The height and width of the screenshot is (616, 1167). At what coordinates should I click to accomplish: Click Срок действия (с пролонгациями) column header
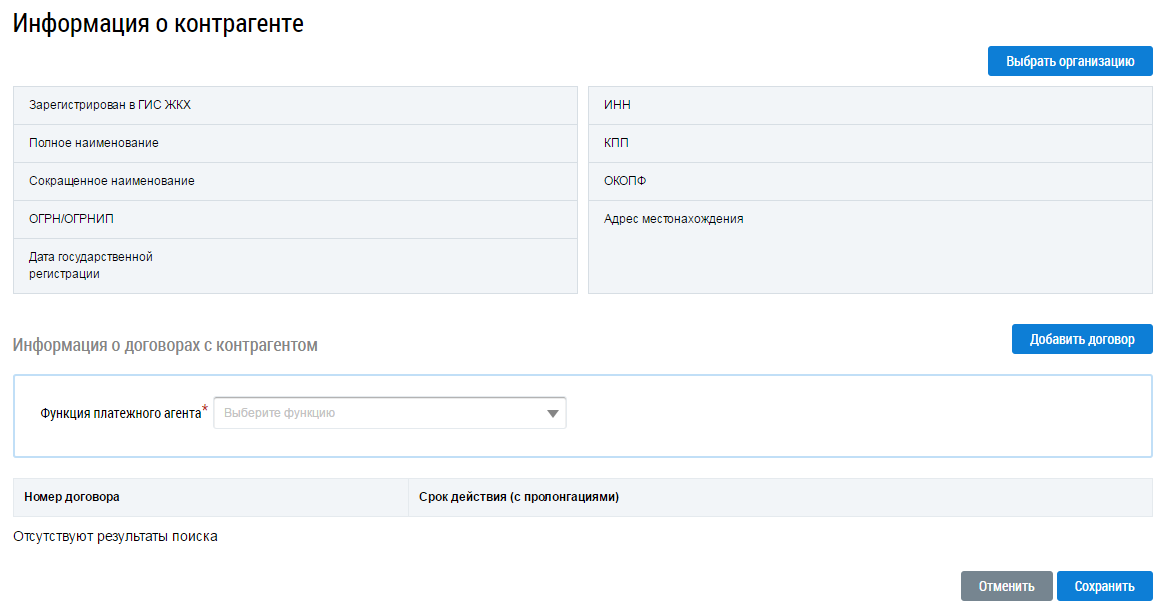[x=518, y=497]
